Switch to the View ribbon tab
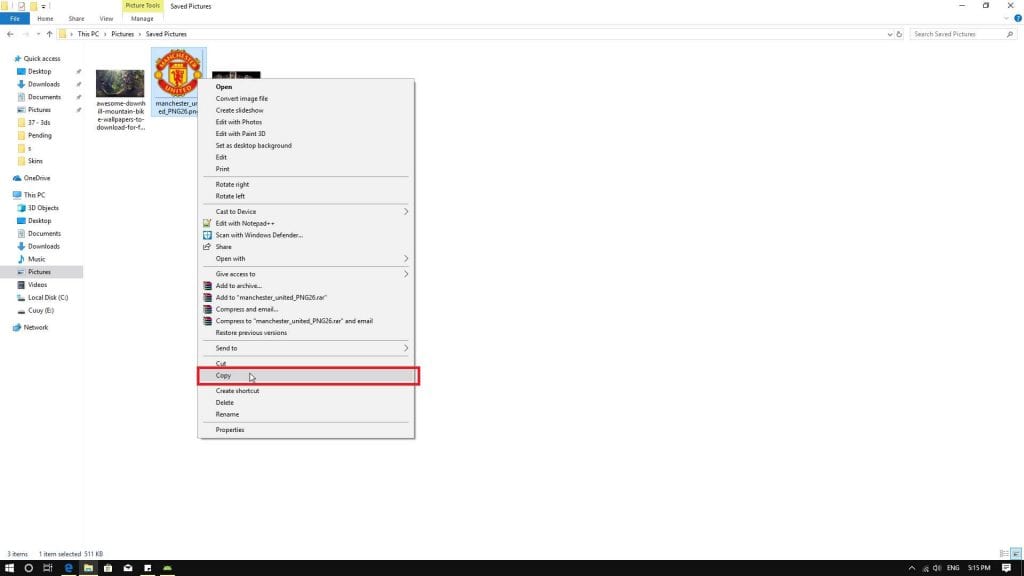Screen dimensions: 1024x576 click(x=105, y=17)
